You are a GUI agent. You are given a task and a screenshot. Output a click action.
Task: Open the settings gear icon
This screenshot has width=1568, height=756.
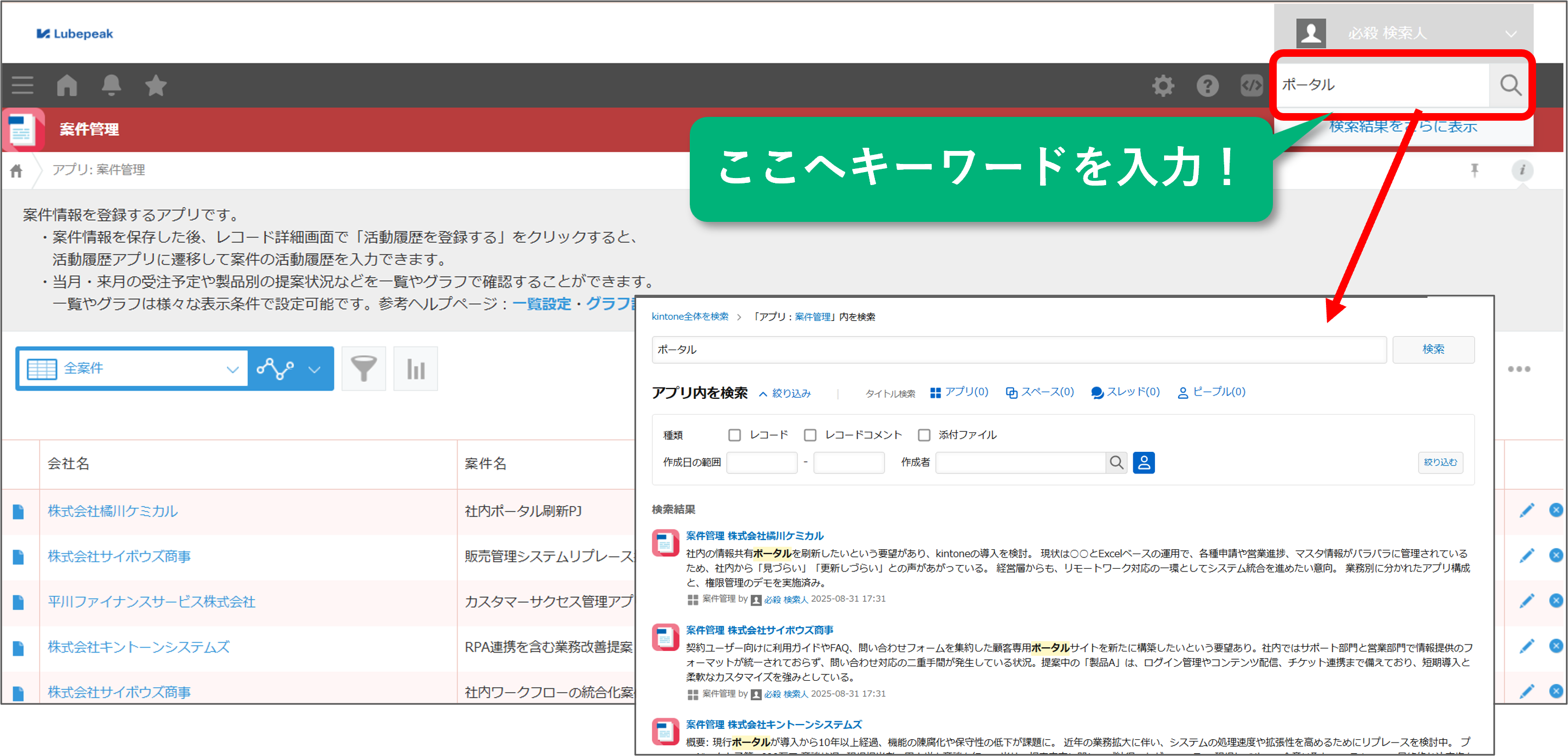[x=1163, y=85]
